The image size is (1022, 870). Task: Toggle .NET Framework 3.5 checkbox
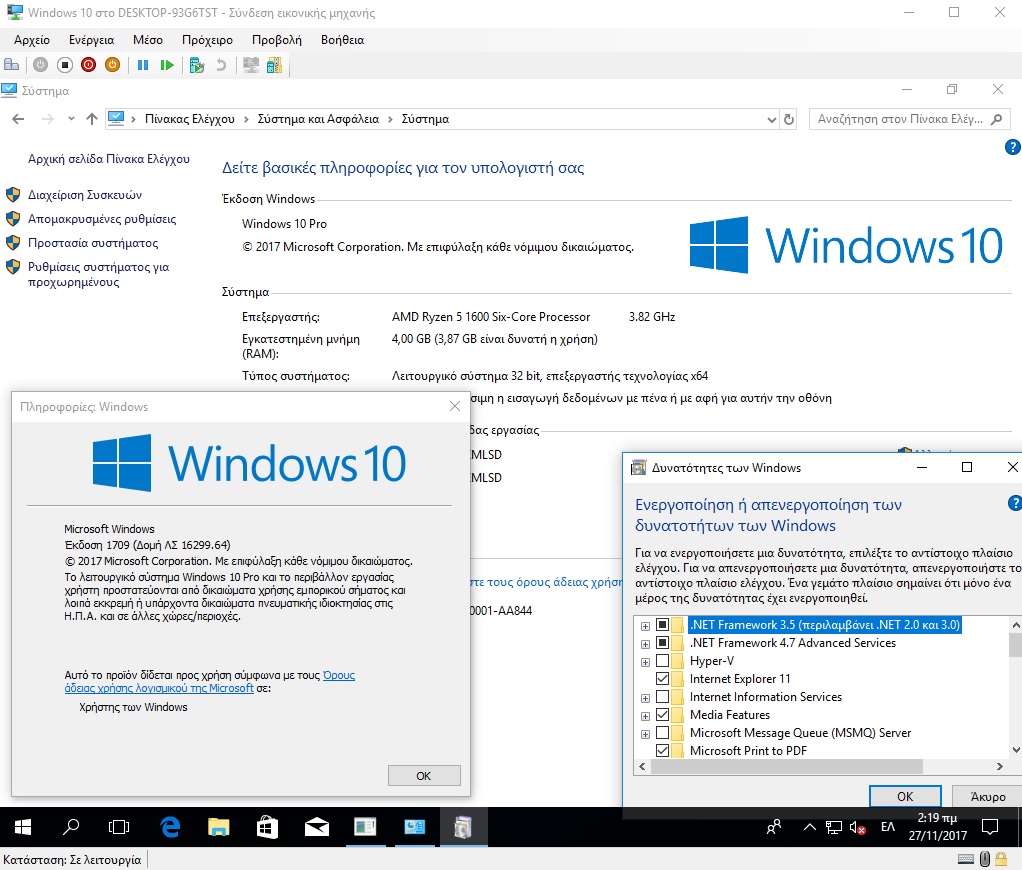point(662,624)
